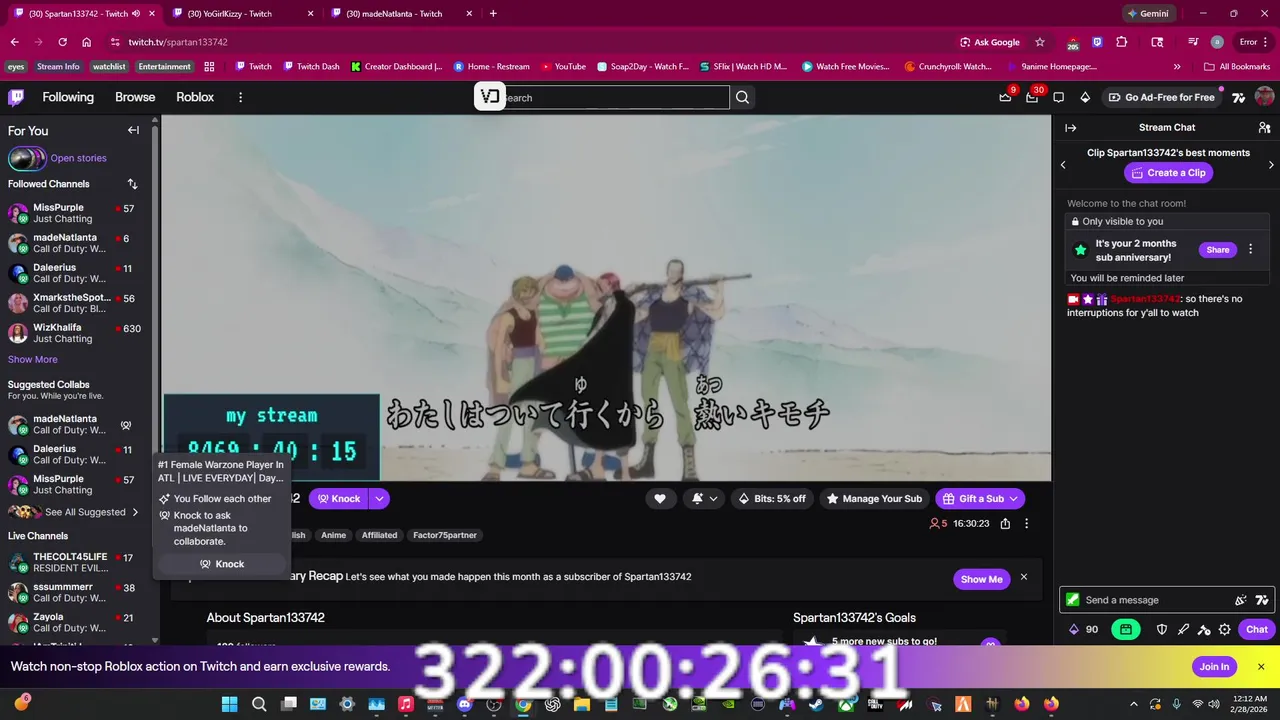Expand Show More followed channels
The image size is (1280, 720).
[33, 359]
